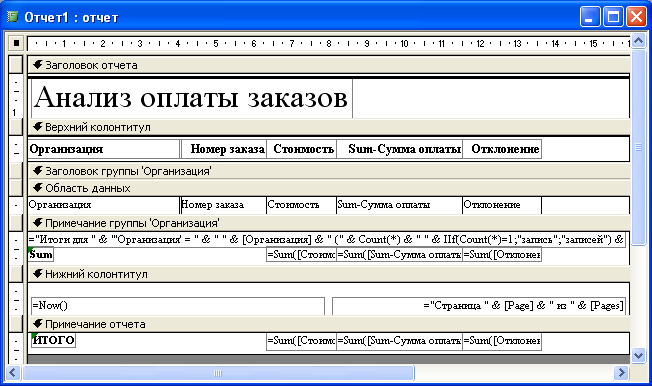Viewport: 652px width, 386px height.
Task: Close the Отчет1 report window
Action: point(636,17)
